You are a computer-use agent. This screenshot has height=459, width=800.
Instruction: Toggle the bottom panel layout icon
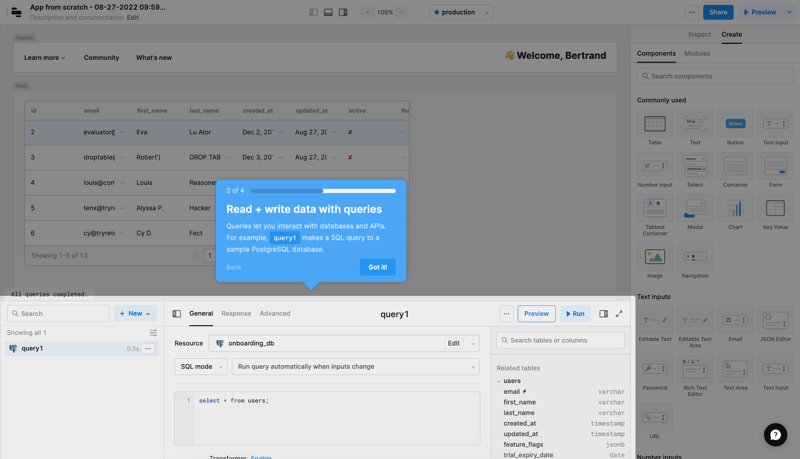328,12
